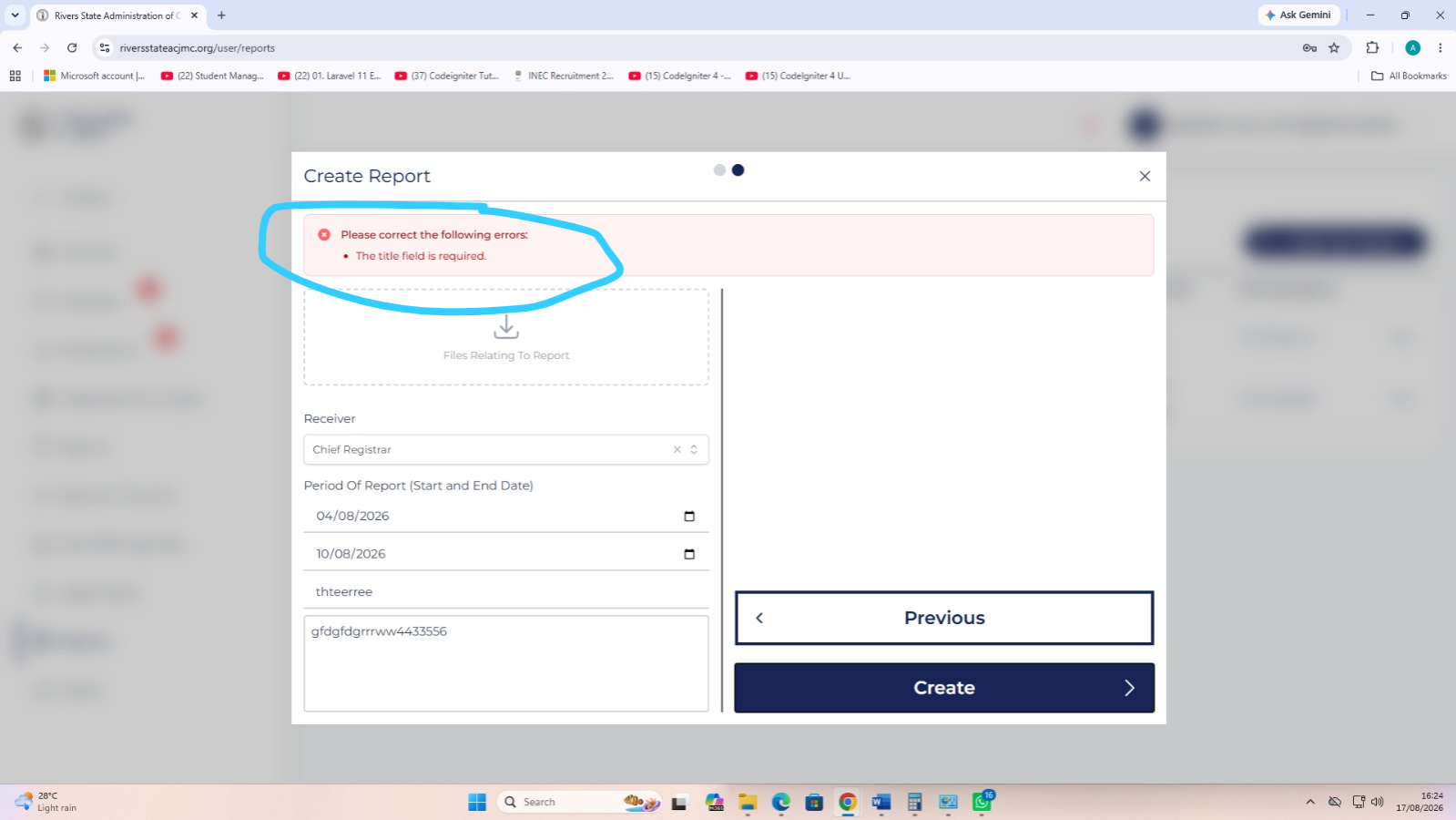
Task: Open File Explorer from the taskbar
Action: coord(748,802)
